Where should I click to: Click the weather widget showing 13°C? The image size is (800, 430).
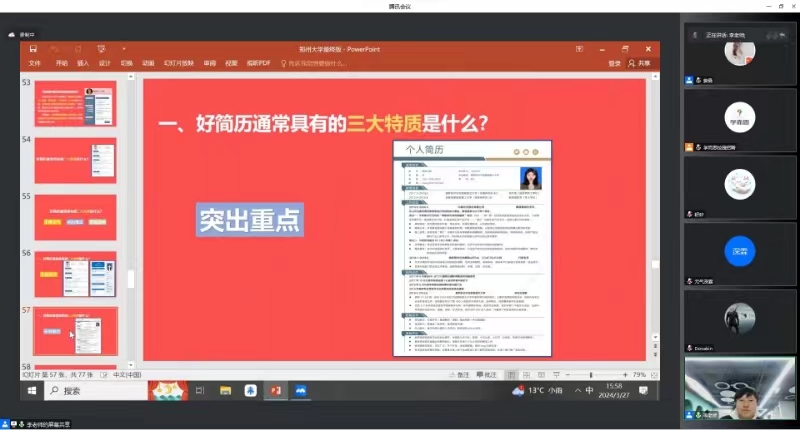point(535,390)
